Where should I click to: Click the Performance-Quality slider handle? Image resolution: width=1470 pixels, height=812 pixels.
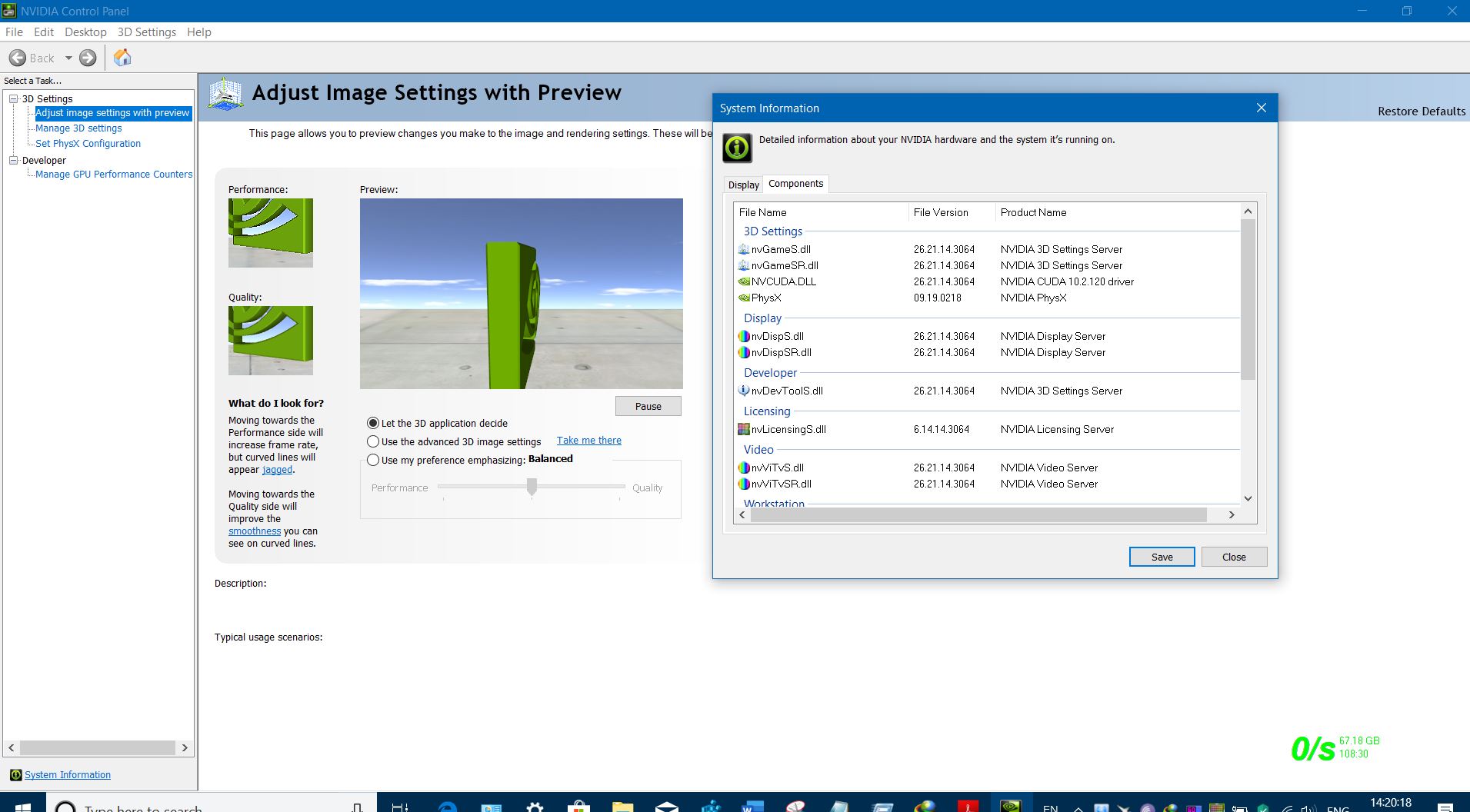532,487
